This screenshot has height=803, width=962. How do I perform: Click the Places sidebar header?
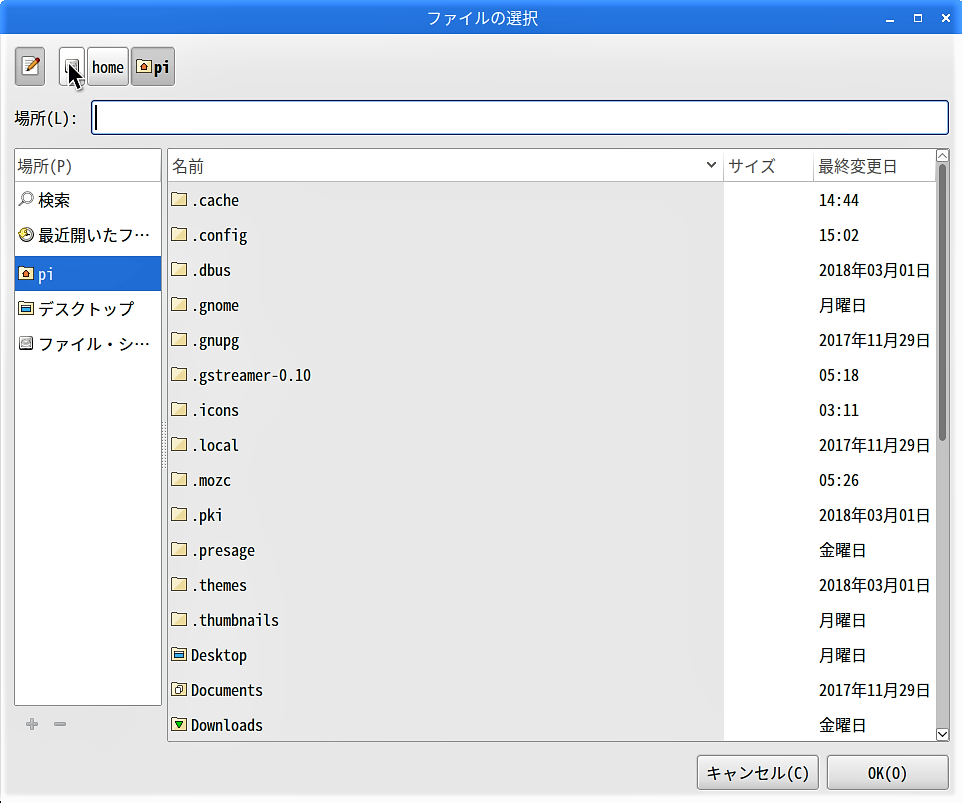[88, 166]
